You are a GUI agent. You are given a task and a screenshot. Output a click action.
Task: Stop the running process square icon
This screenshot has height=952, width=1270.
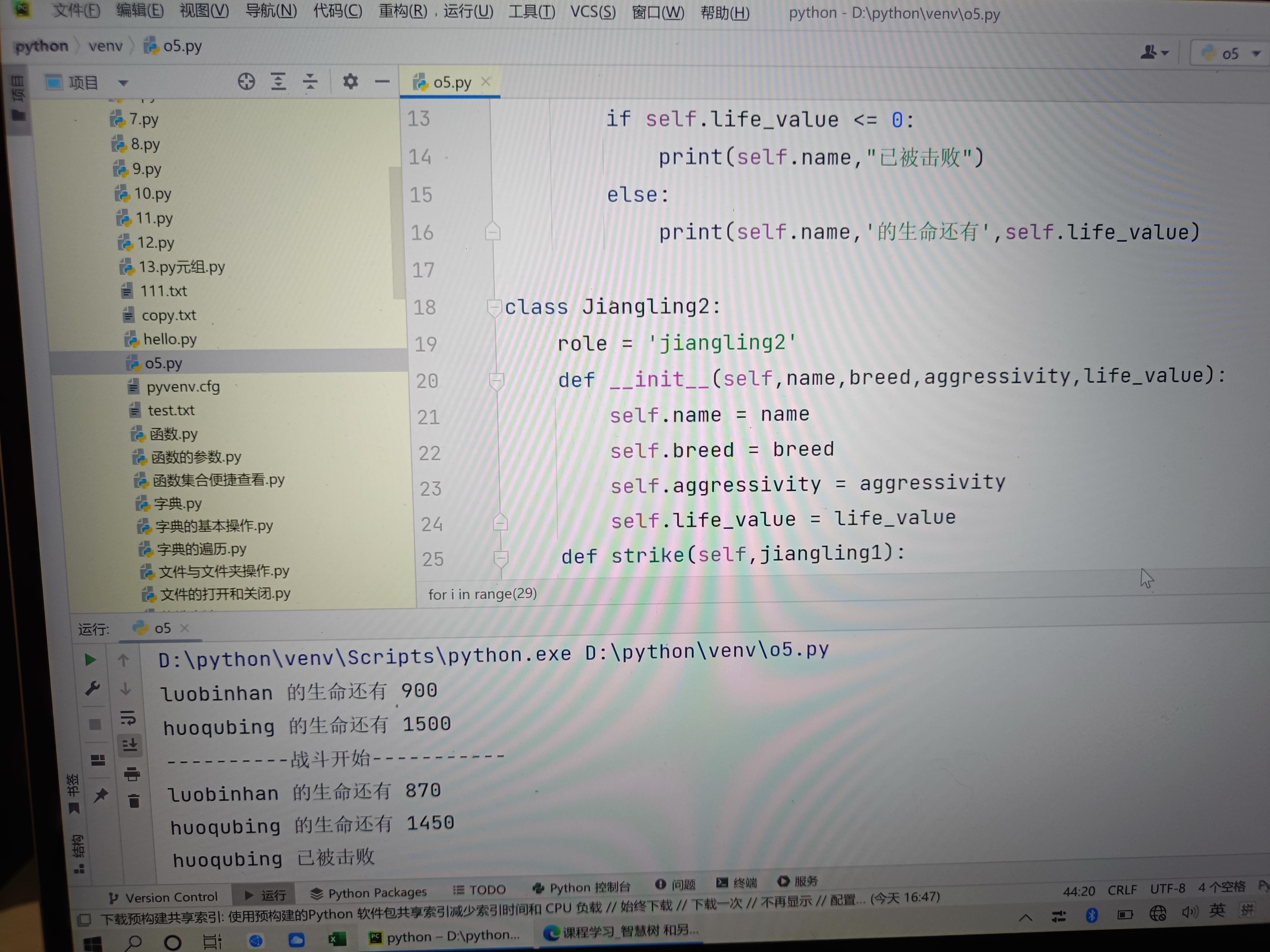click(x=95, y=724)
